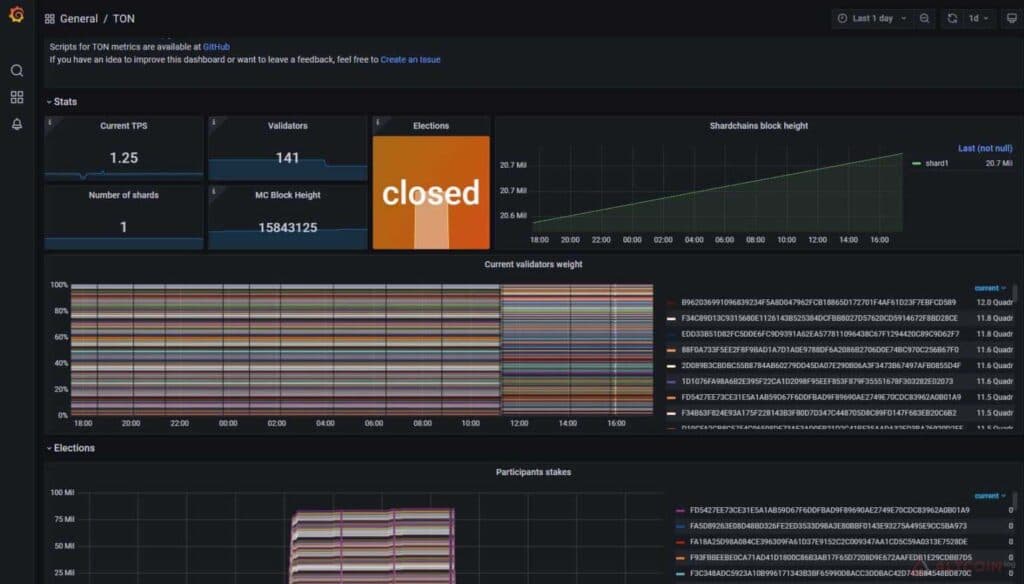Collapse the Elections row
The height and width of the screenshot is (584, 1024).
[71, 448]
